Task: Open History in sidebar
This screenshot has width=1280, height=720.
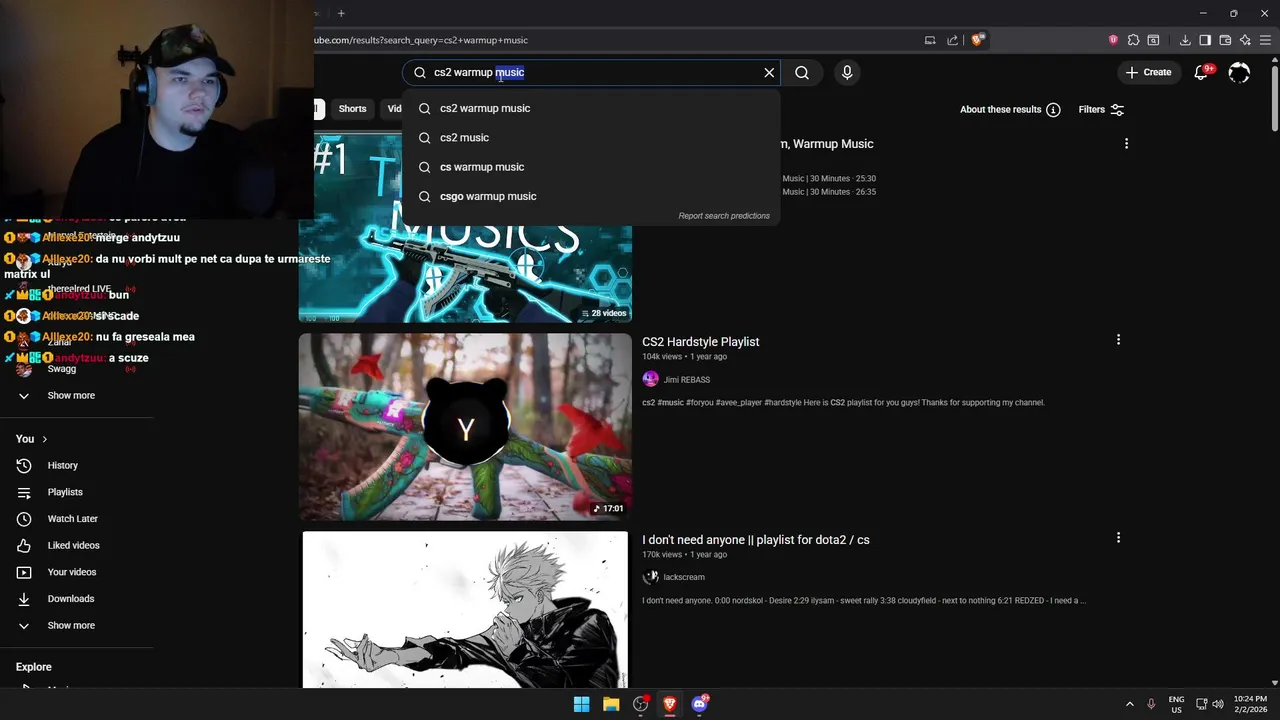Action: (62, 465)
